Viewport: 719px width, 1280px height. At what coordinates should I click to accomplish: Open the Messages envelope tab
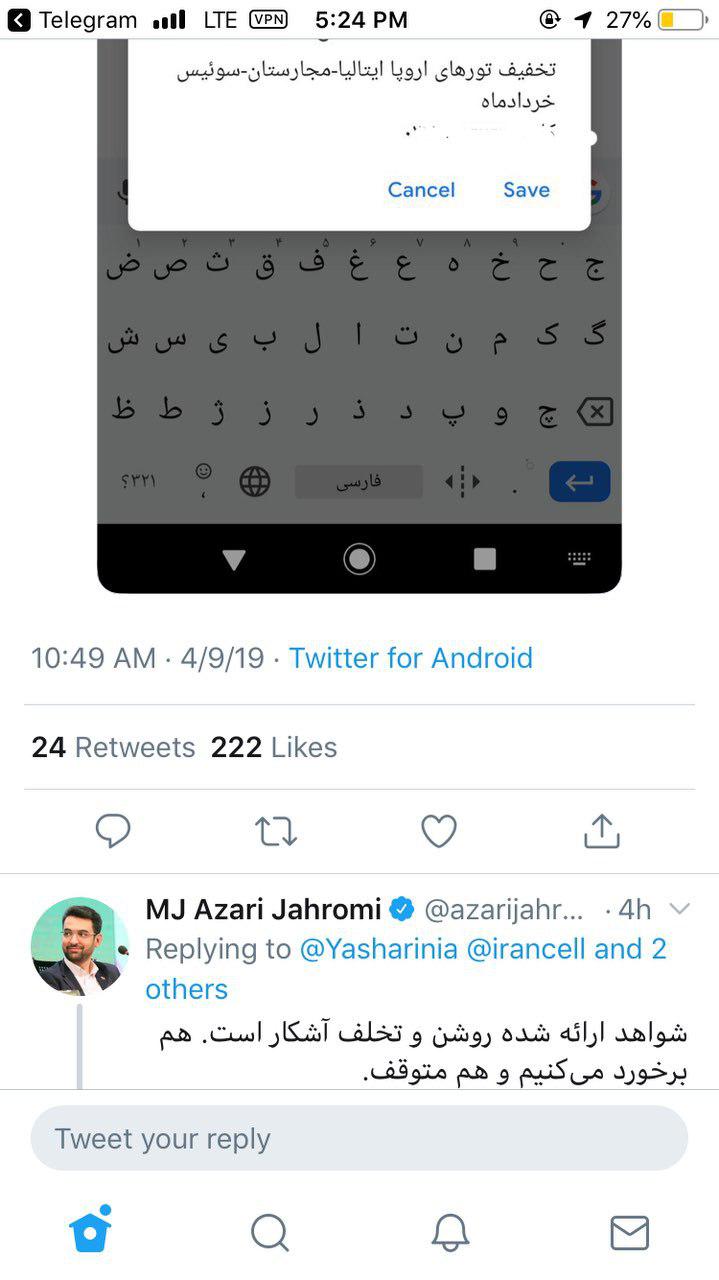pos(629,1232)
